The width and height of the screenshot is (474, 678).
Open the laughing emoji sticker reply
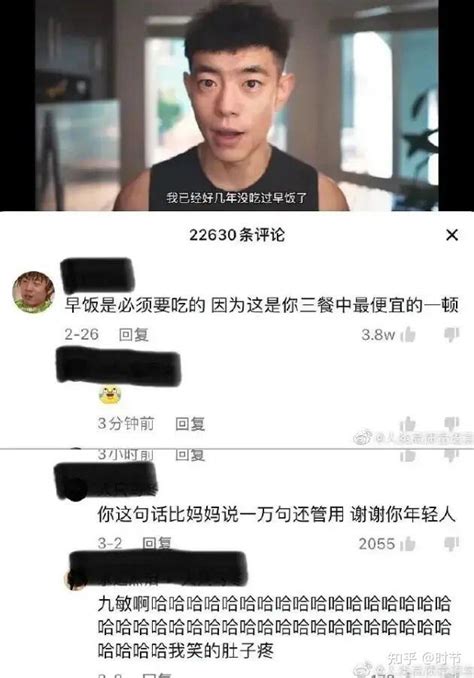(x=110, y=395)
